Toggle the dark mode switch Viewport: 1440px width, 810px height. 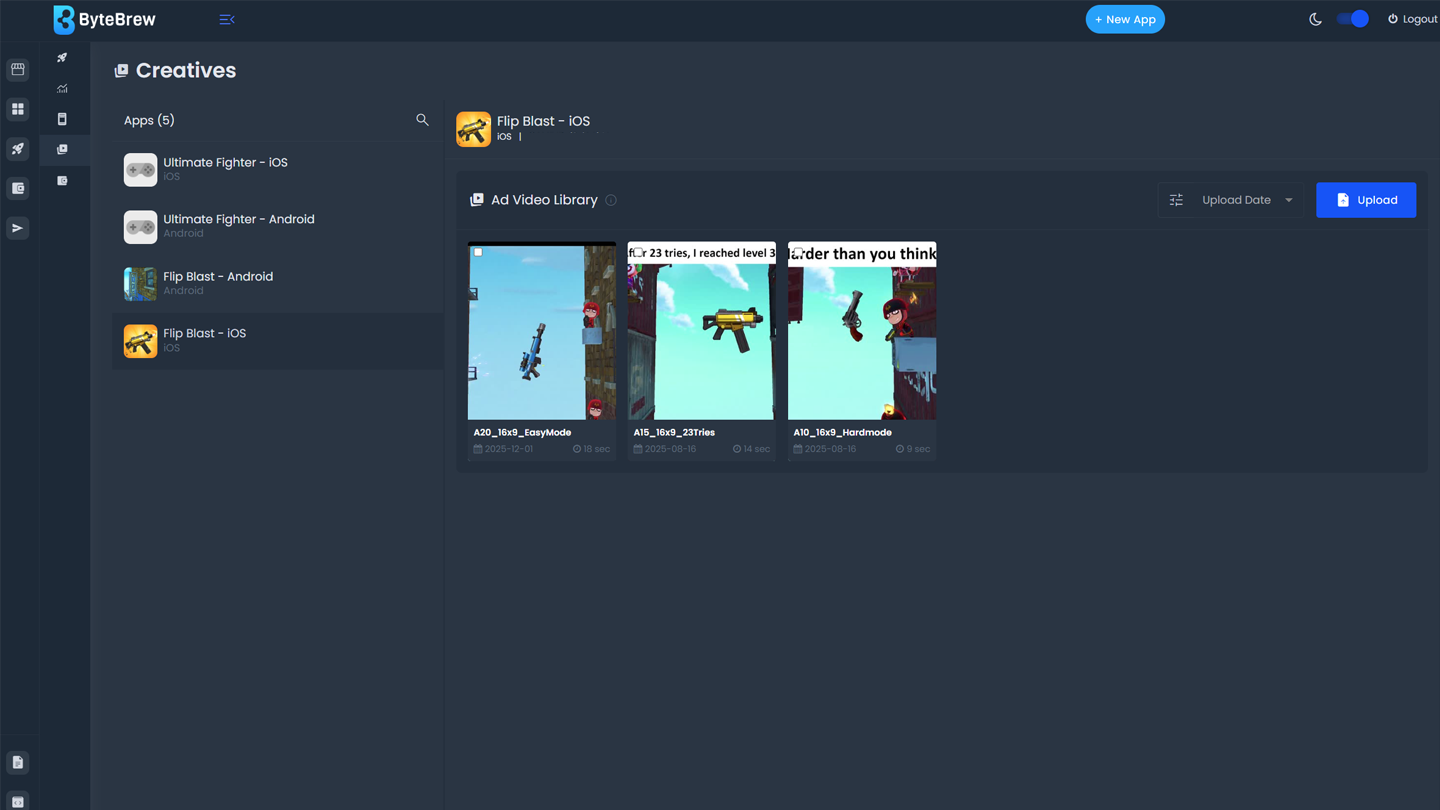pos(1352,19)
